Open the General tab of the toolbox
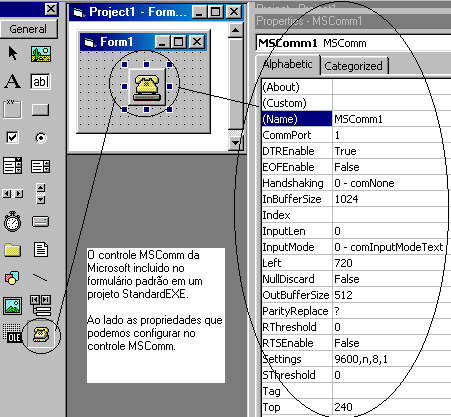Viewport: 451px width, 417px height. click(x=29, y=29)
